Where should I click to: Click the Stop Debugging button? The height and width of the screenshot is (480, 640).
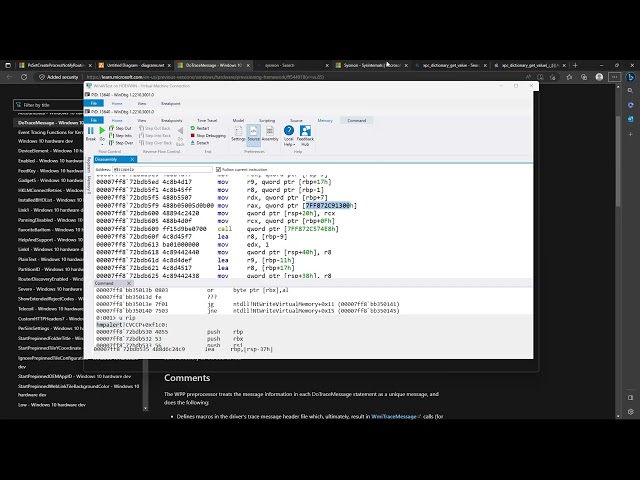point(208,136)
